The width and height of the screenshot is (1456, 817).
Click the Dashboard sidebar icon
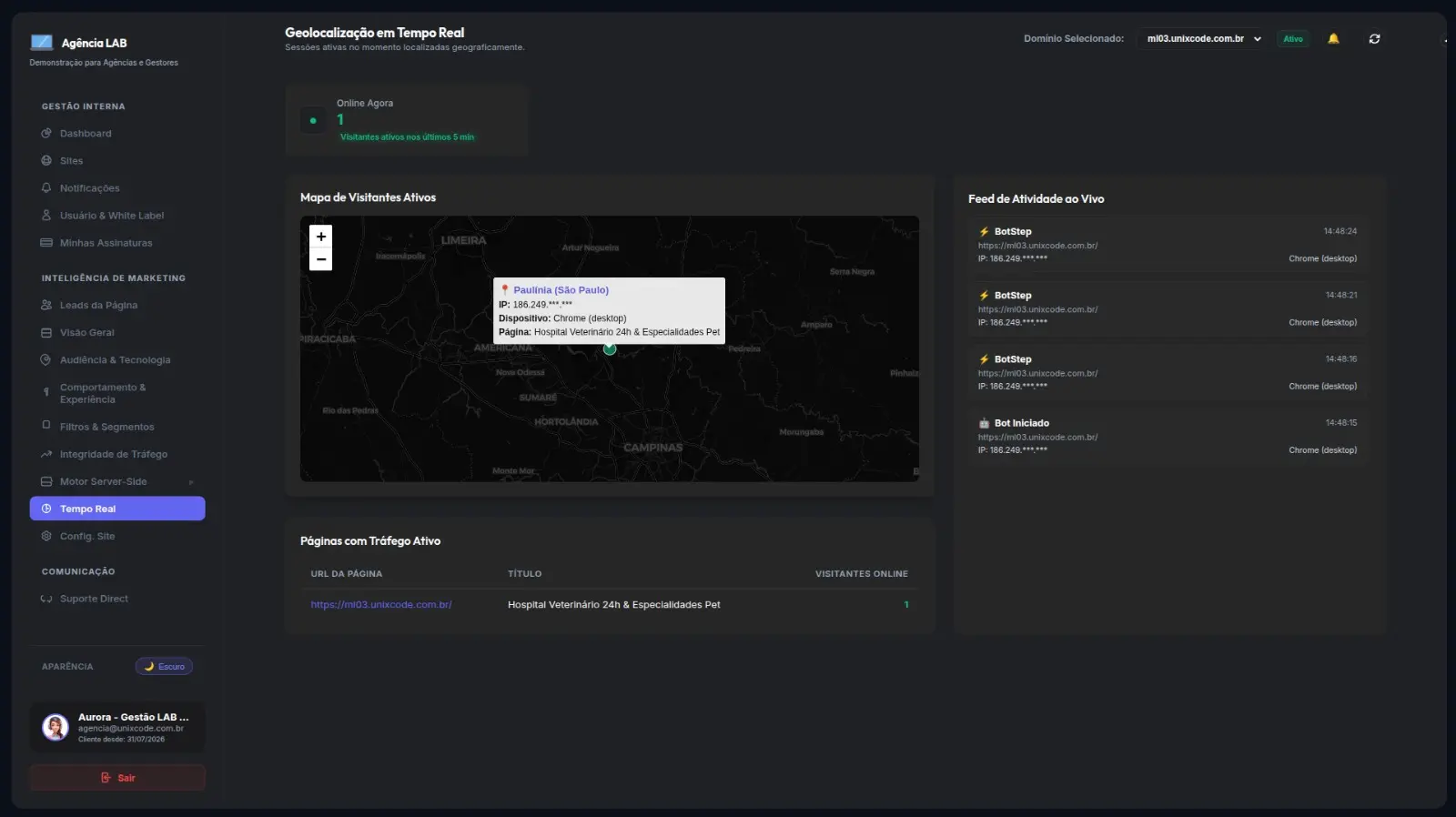coord(46,134)
